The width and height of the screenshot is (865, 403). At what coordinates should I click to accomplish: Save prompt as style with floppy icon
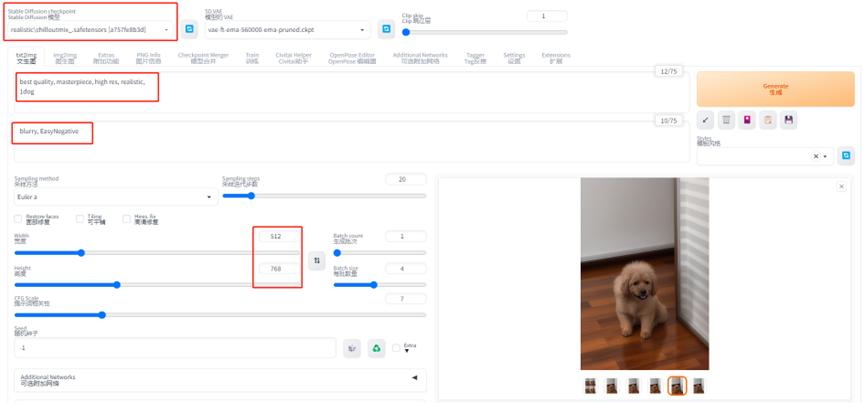[789, 120]
